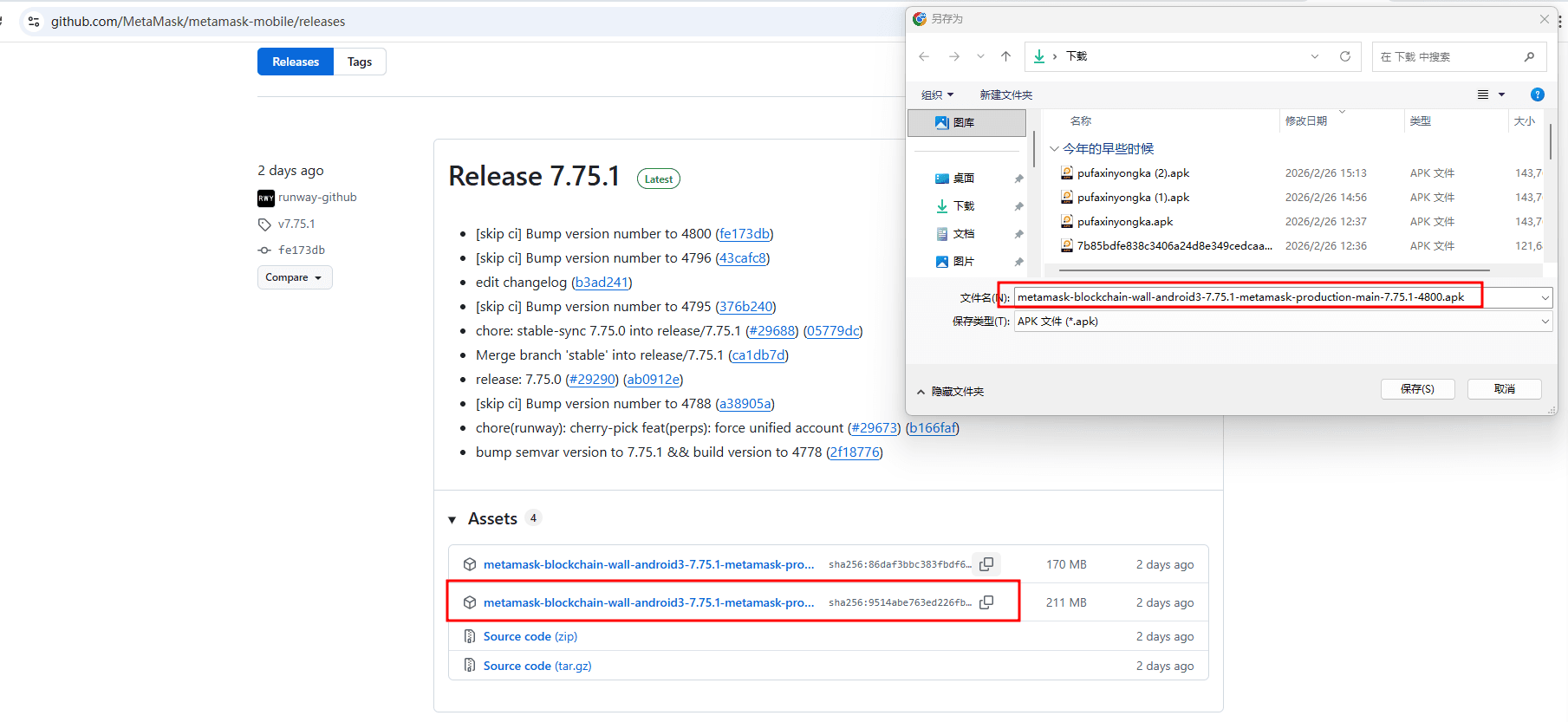Refresh the folder view in Save dialog
This screenshot has height=722, width=1568.
(x=1345, y=56)
